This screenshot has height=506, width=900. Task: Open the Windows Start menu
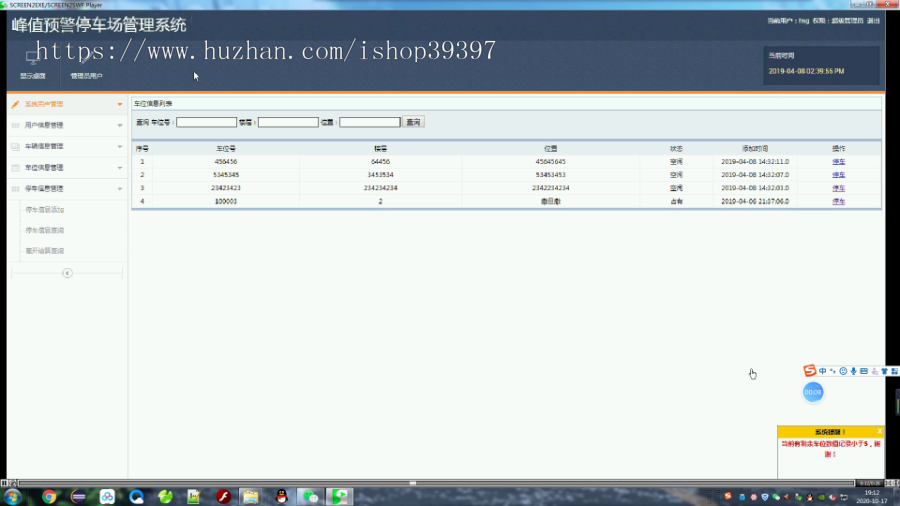point(13,497)
